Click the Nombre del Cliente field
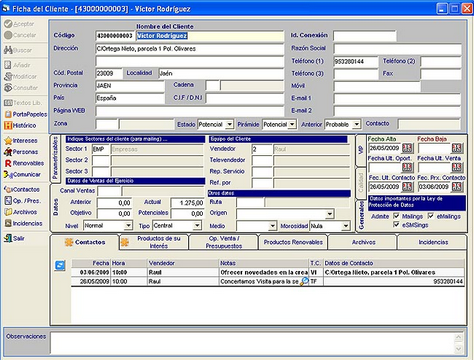This screenshot has height=360, width=474. (210, 36)
